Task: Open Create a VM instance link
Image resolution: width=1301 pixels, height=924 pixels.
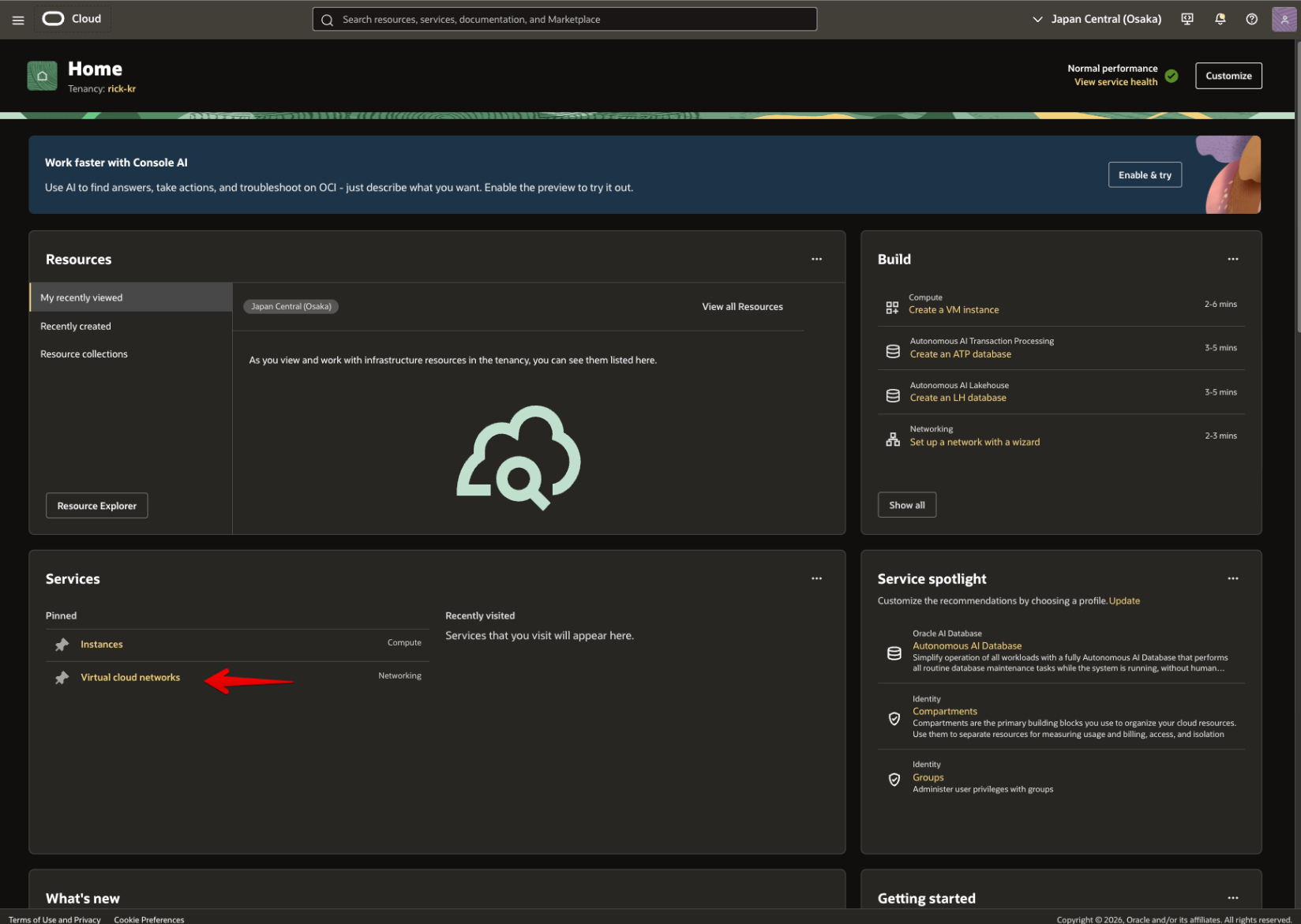Action: (x=954, y=310)
